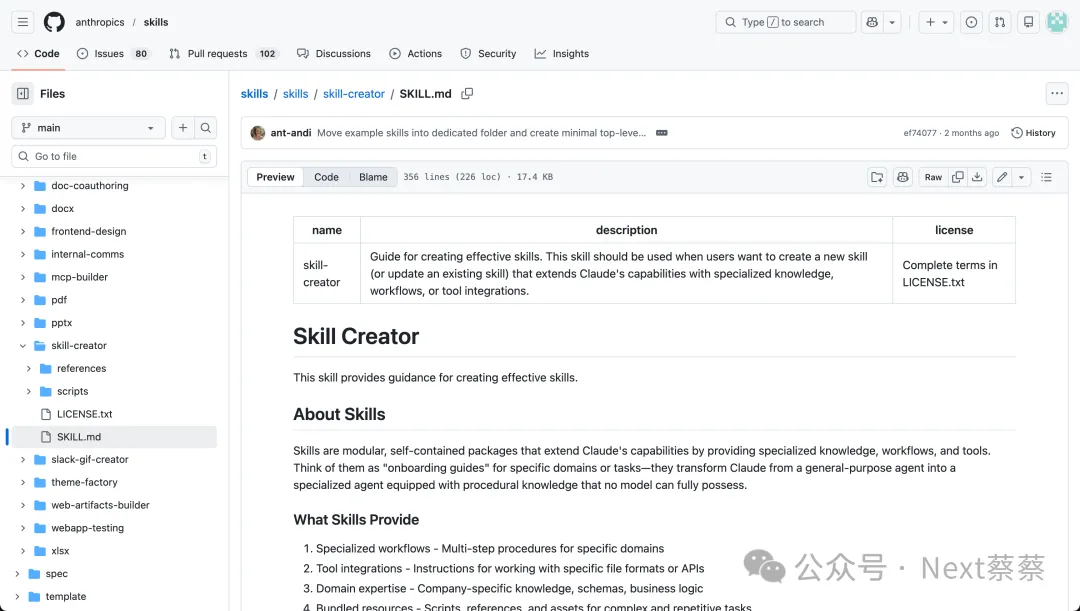Collapse the Files side panel
Screen dimensions: 1080x611
pyautogui.click(x=22, y=94)
